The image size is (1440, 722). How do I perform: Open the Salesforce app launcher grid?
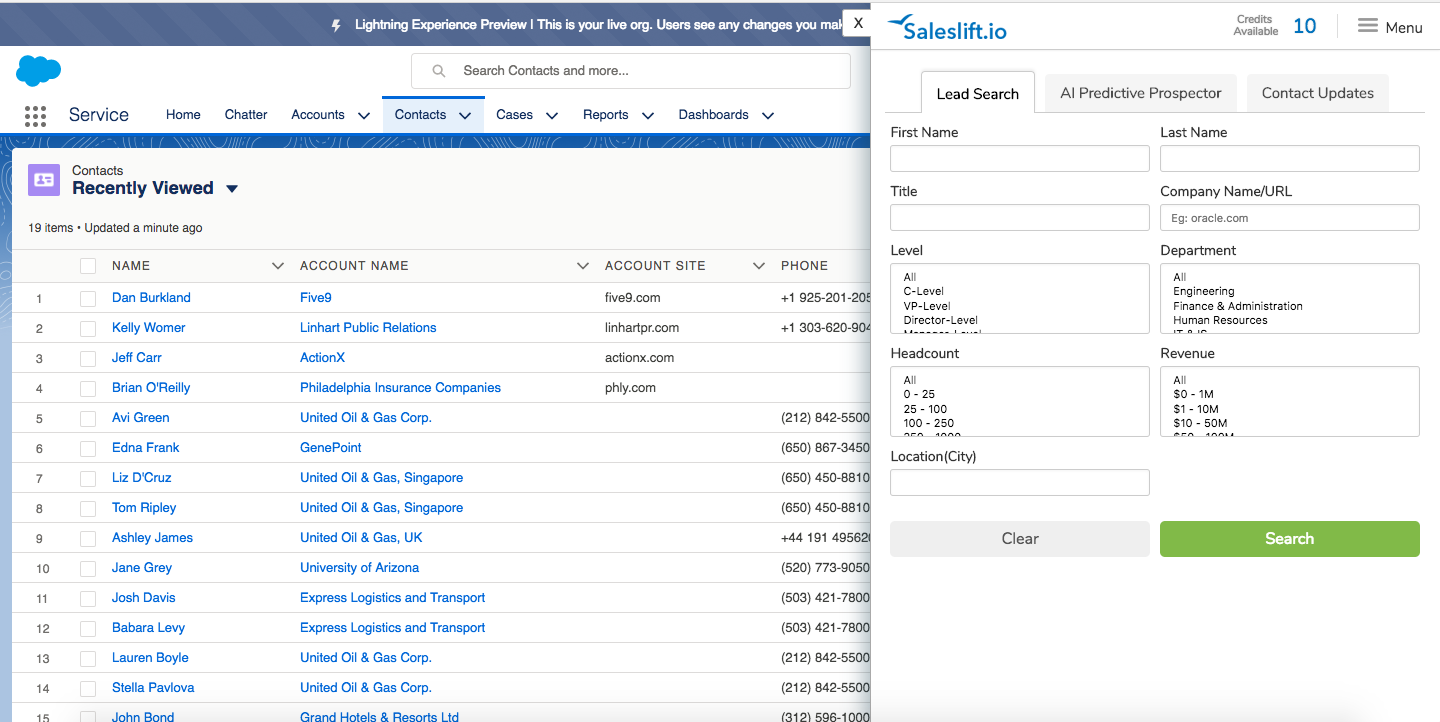coord(35,115)
